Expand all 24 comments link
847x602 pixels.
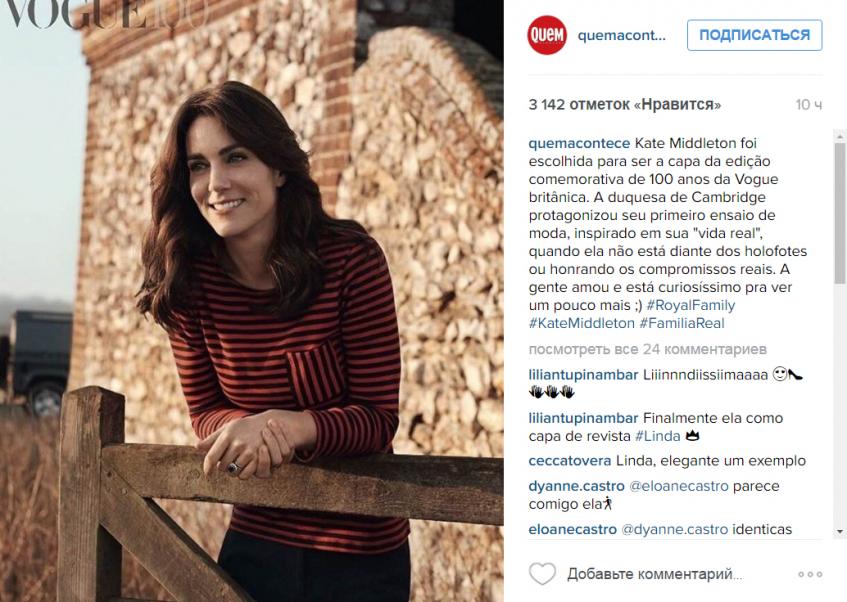tap(648, 349)
